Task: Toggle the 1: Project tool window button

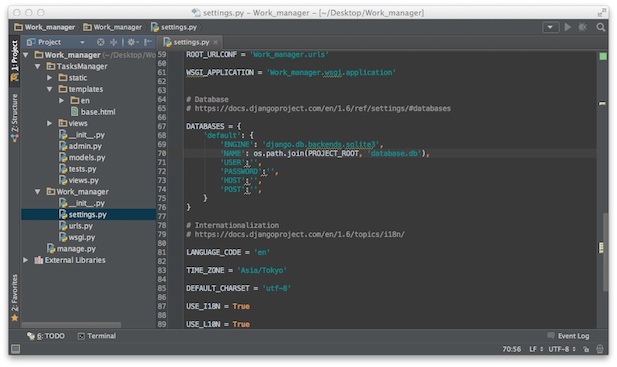Action: [x=15, y=60]
